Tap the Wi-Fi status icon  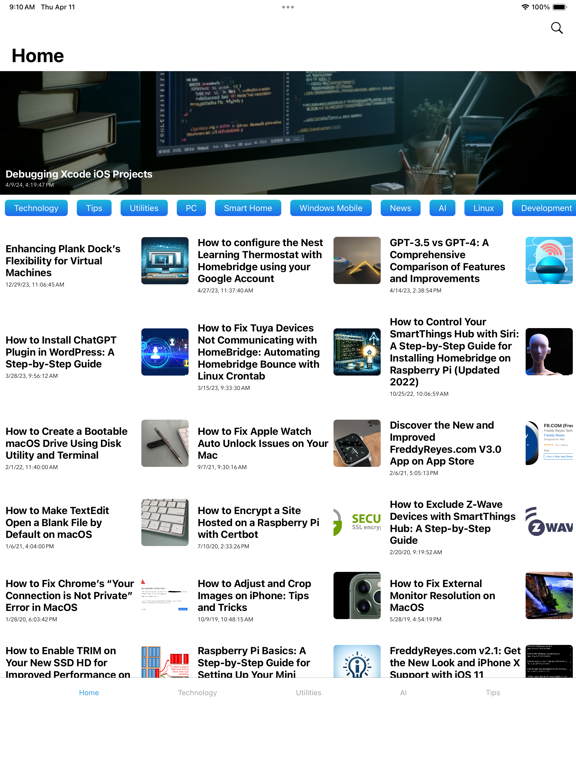click(x=525, y=7)
